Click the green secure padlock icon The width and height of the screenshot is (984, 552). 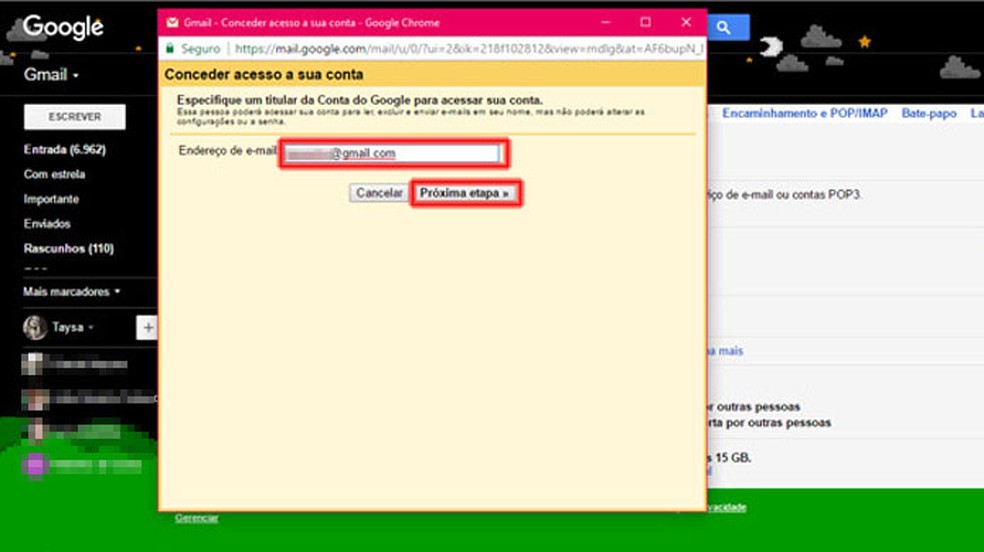(x=169, y=48)
